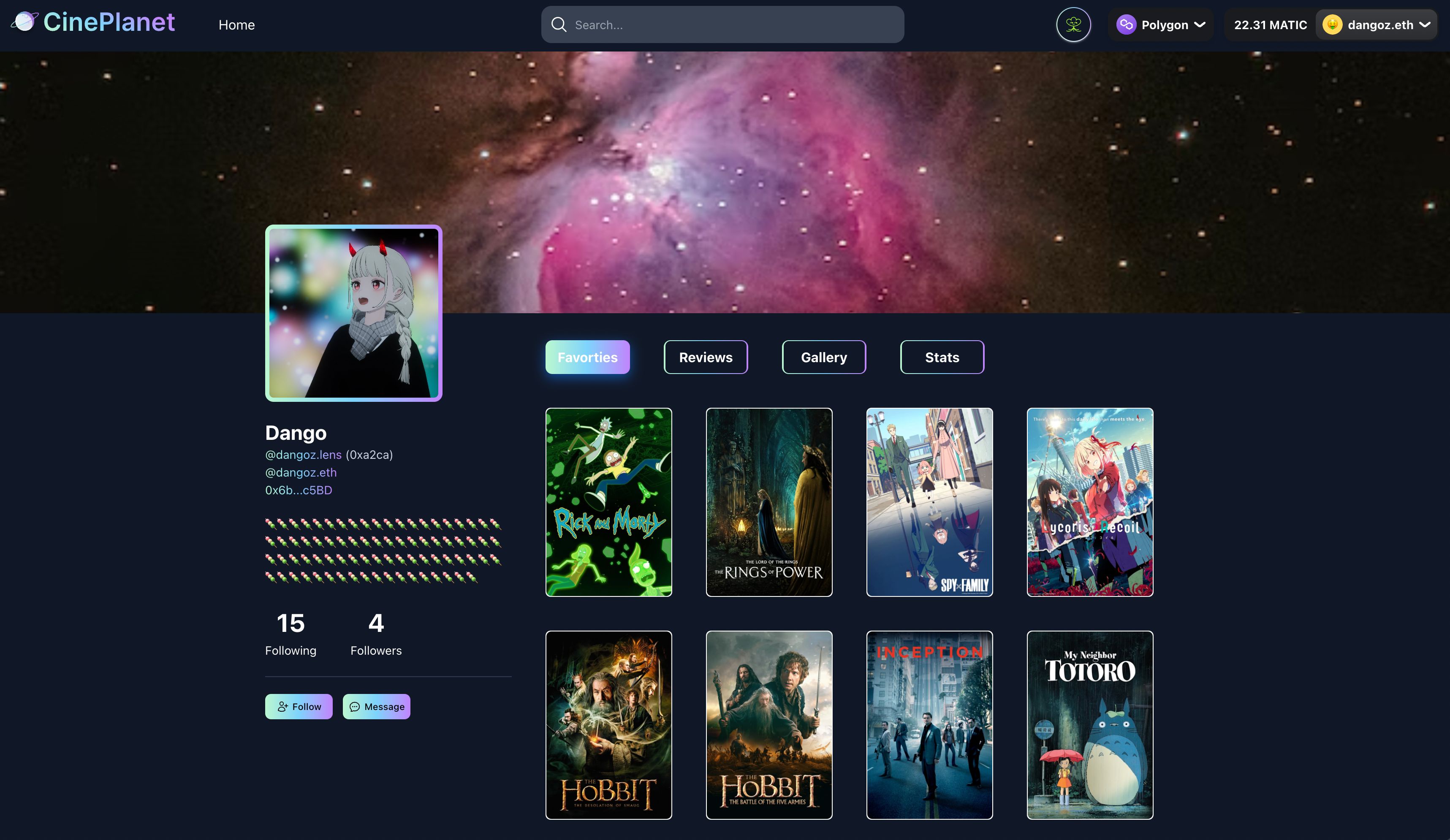Expand the dangoz.eth account dropdown chevron
The image size is (1450, 840).
1425,25
